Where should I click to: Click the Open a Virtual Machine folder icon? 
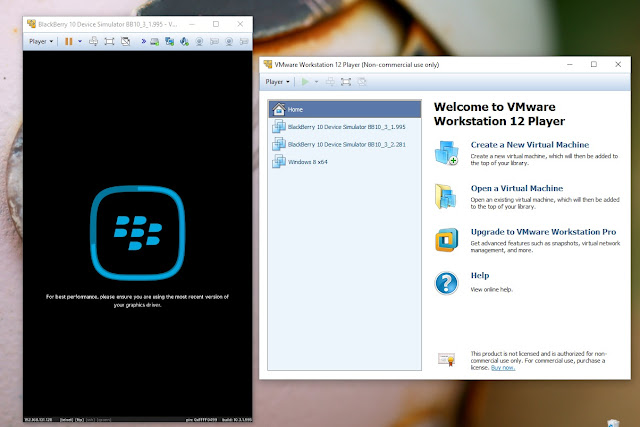click(x=446, y=196)
